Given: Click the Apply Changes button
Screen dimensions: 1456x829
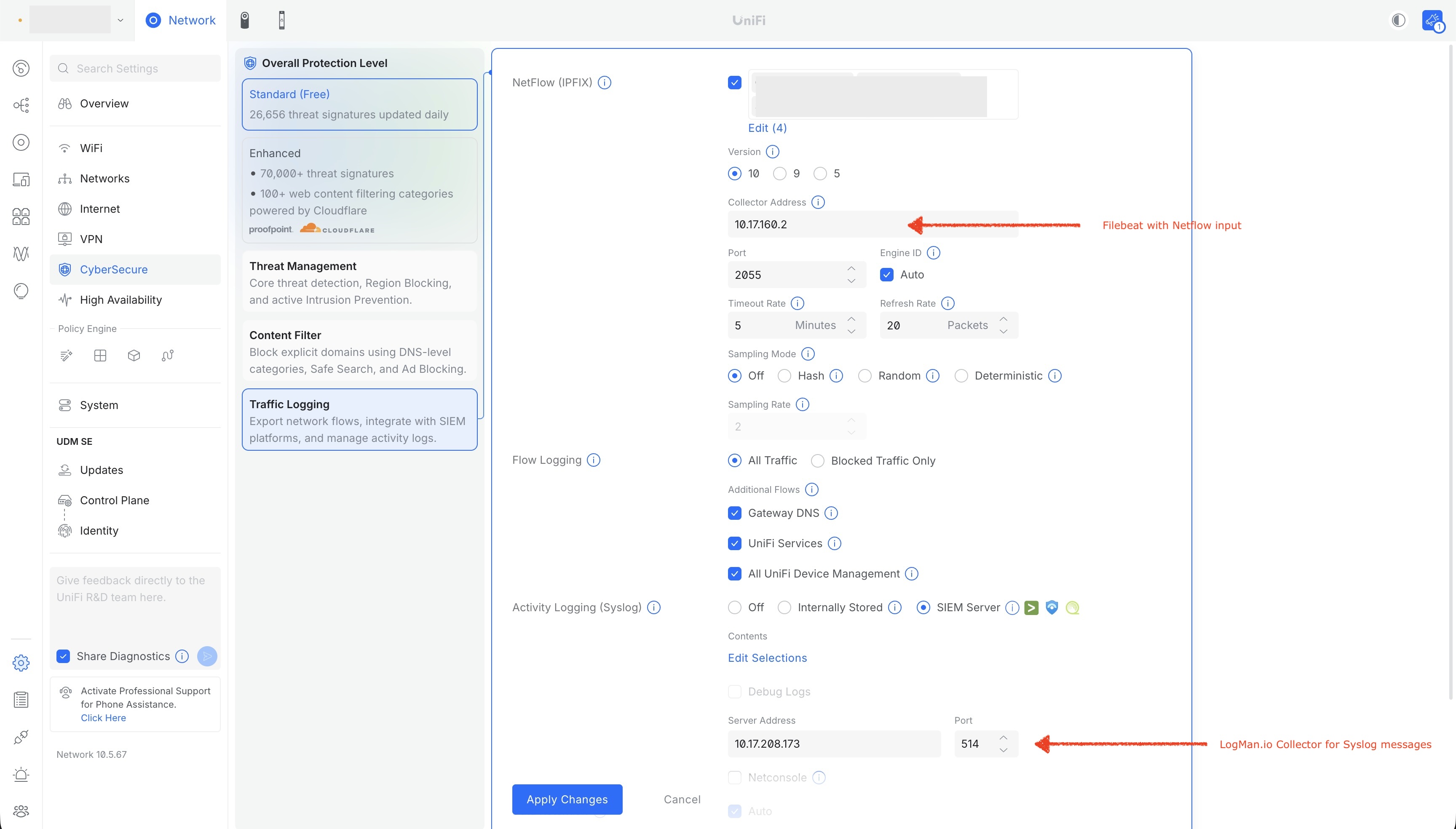Looking at the screenshot, I should click(567, 800).
